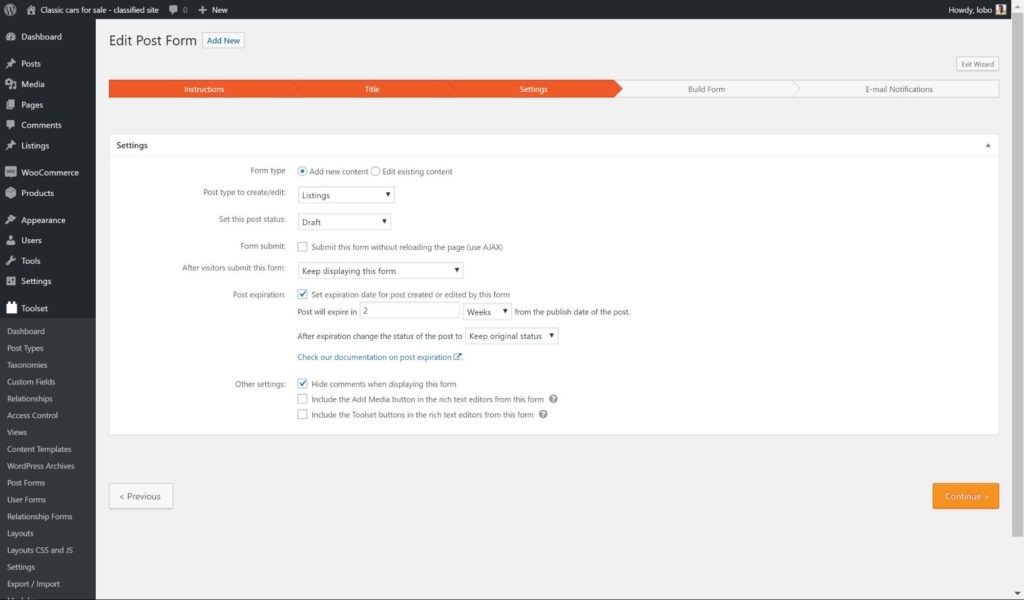This screenshot has width=1024, height=600.
Task: Open the comments bubble icon in admin bar
Action: pyautogui.click(x=173, y=10)
